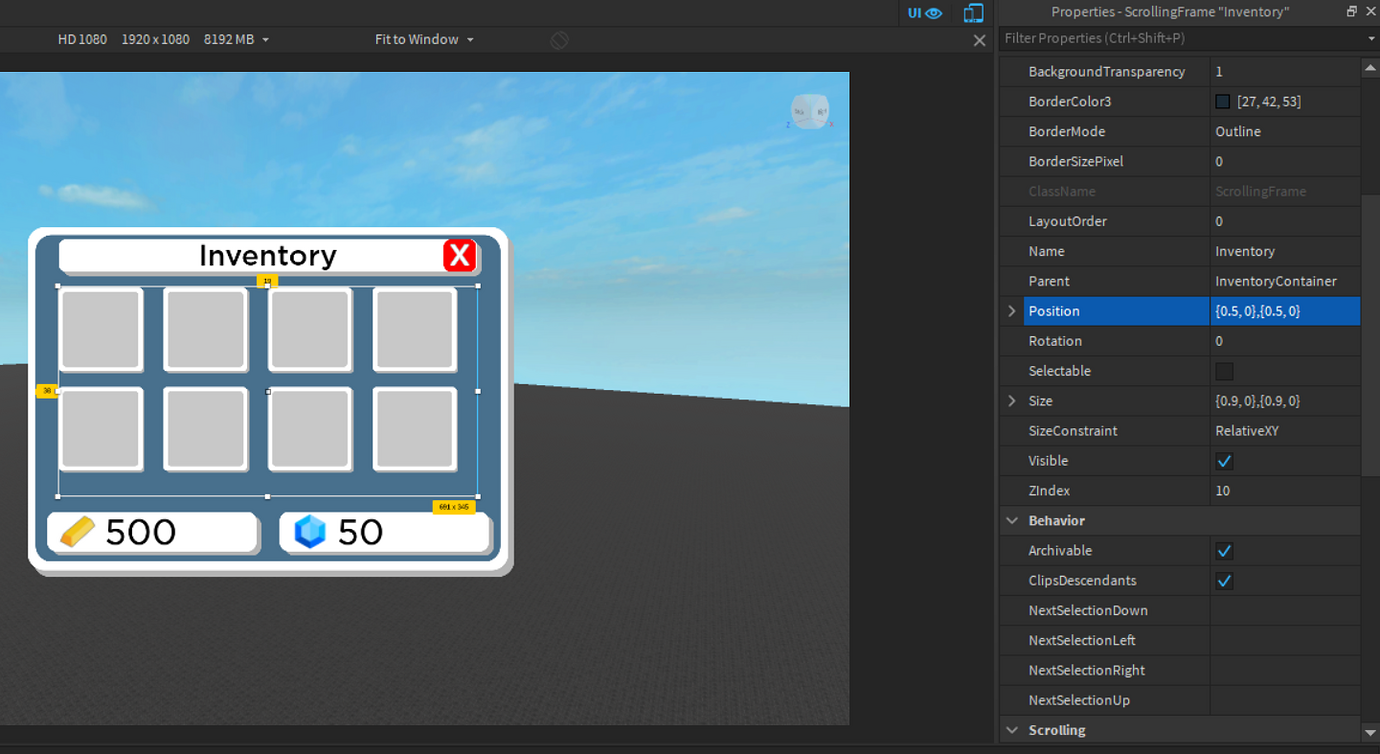Disable the Visible checkbox
1380x754 pixels.
point(1224,461)
